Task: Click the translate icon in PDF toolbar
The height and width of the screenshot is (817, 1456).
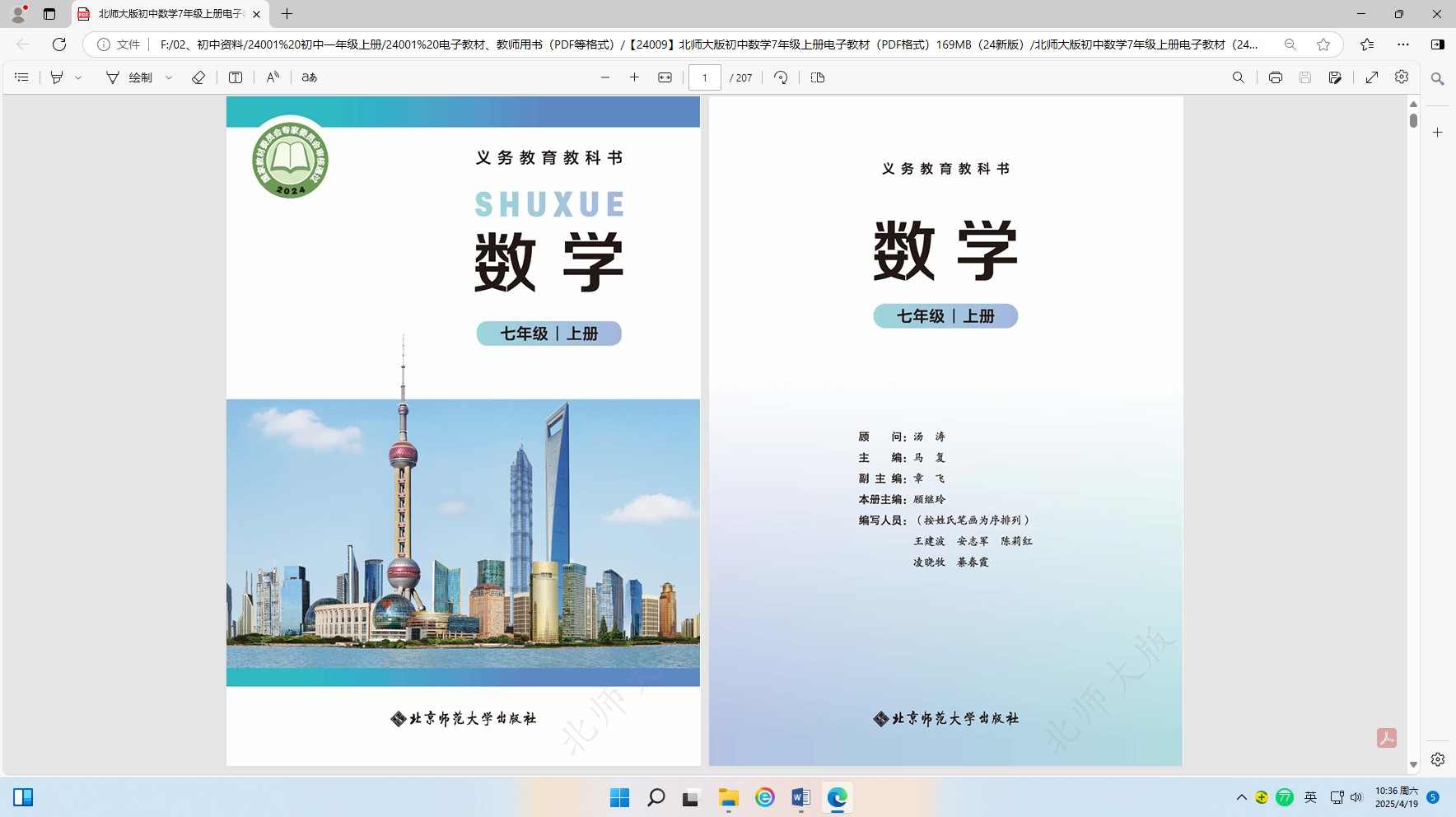Action: [310, 77]
